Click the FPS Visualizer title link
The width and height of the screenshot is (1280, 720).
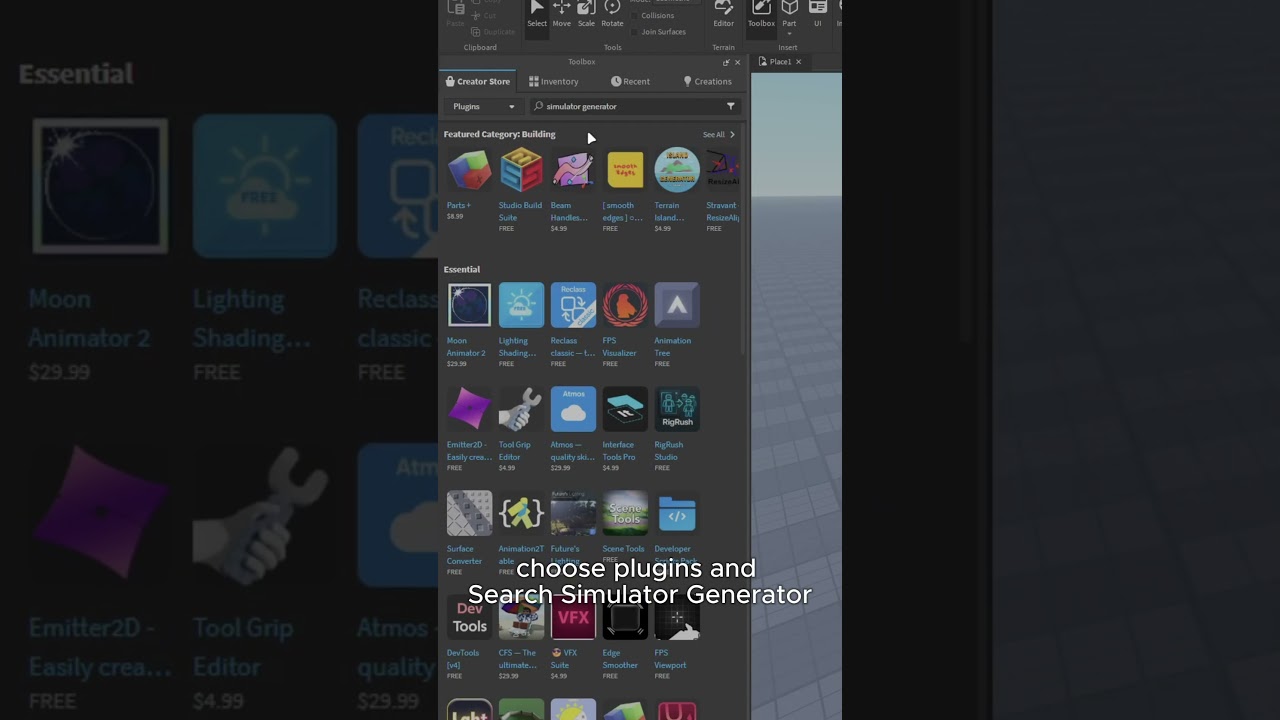point(619,347)
